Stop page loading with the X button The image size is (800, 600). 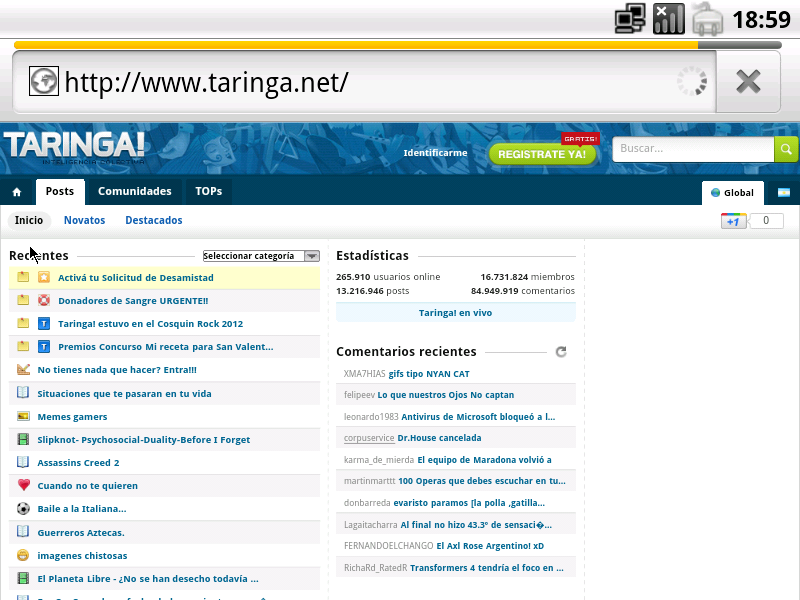pos(748,82)
